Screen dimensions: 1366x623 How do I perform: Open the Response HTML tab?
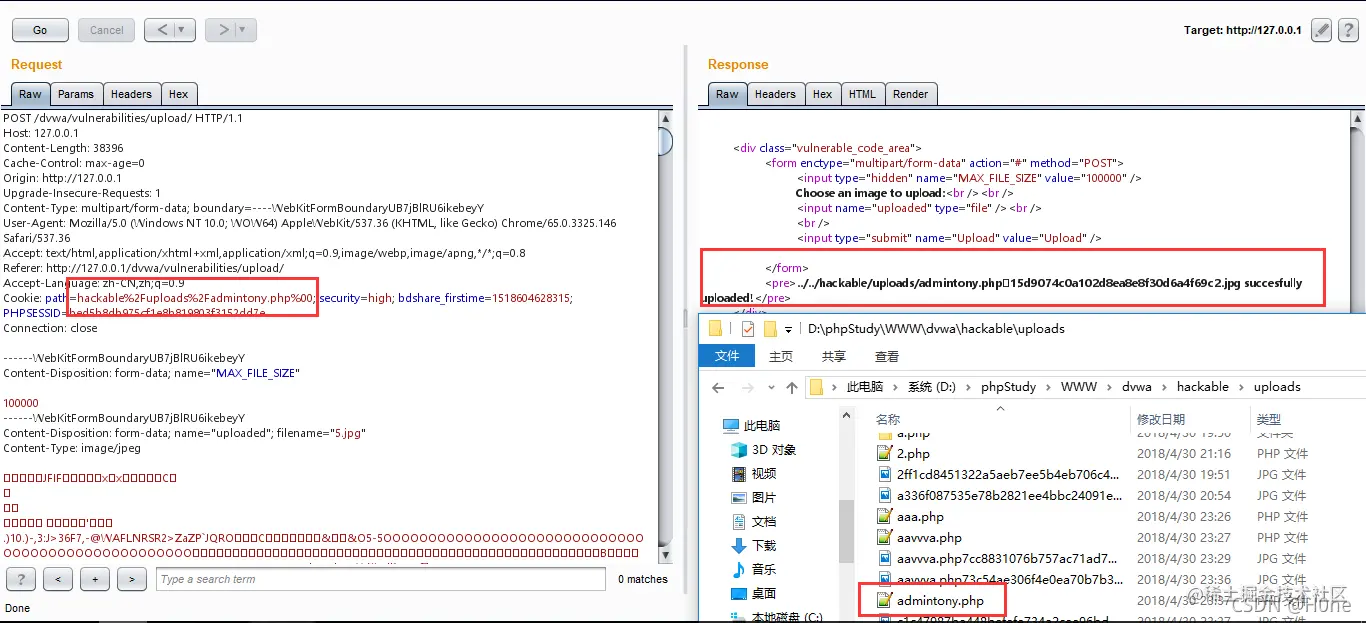pyautogui.click(x=862, y=94)
